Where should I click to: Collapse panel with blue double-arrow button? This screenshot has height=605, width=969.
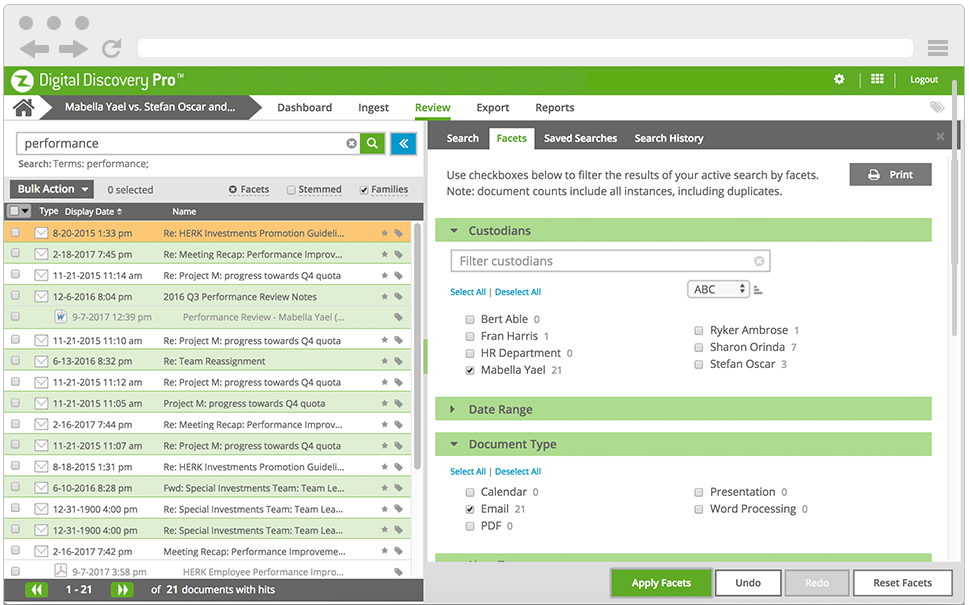(x=403, y=143)
